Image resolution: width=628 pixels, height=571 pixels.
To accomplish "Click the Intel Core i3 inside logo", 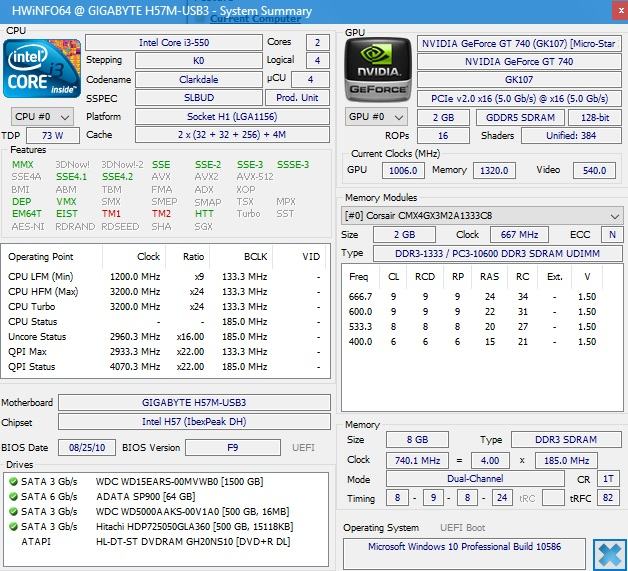I will pos(42,68).
